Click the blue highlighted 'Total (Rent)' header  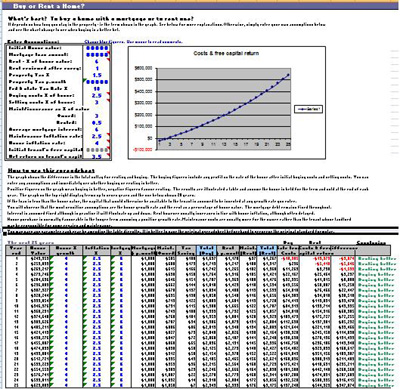[267, 250]
